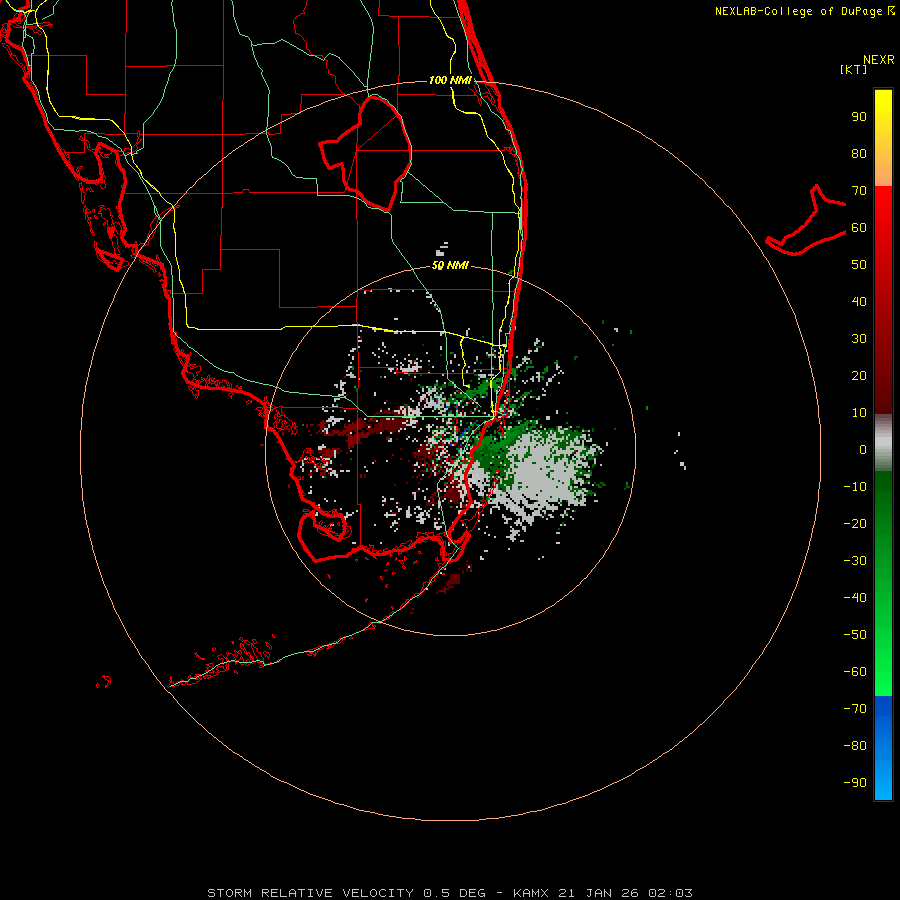Viewport: 900px width, 900px height.
Task: Click the STORM RELATIVE VELOCITY caption words
Action: click(x=311, y=893)
